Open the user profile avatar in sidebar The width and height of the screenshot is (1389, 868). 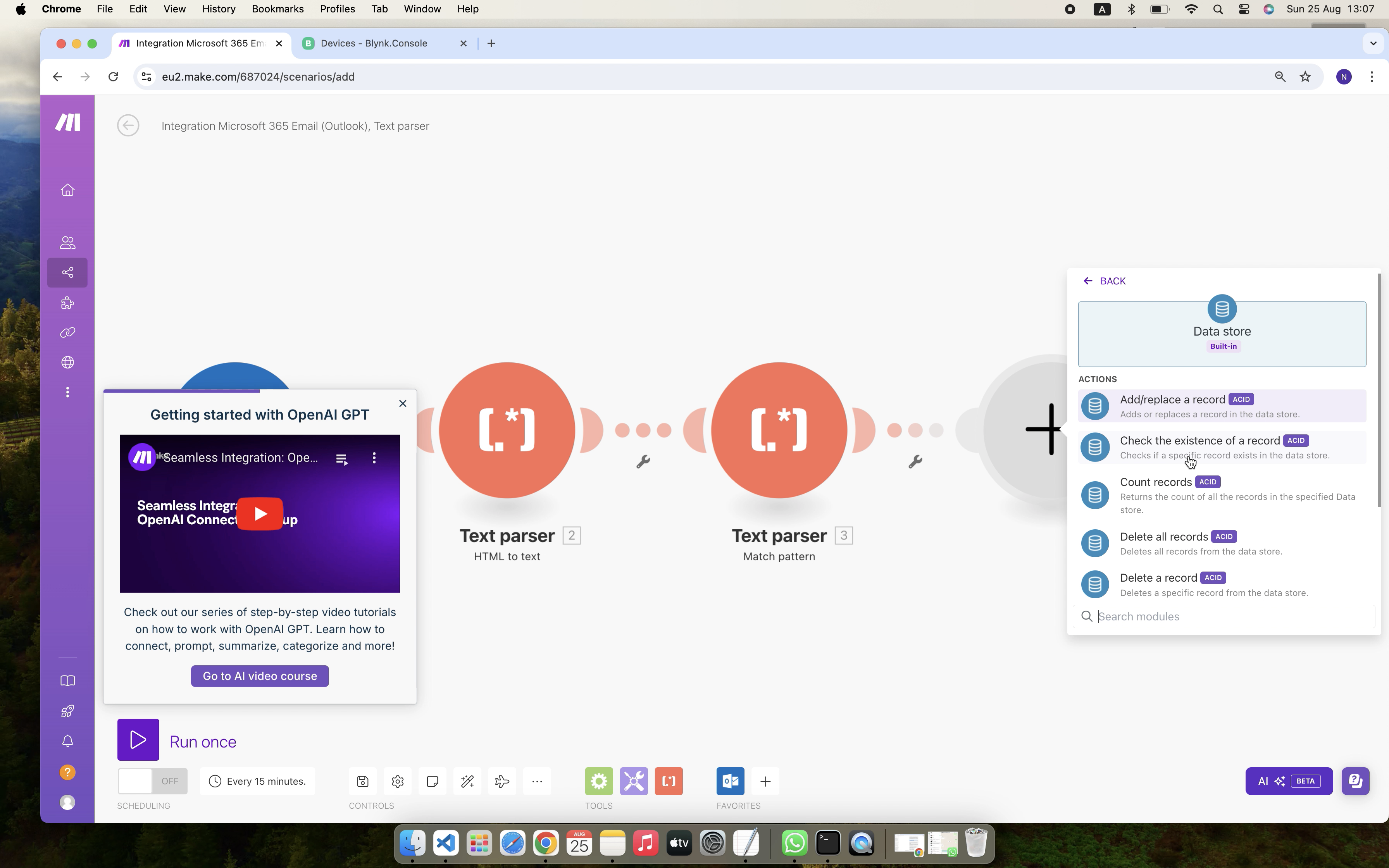tap(68, 802)
